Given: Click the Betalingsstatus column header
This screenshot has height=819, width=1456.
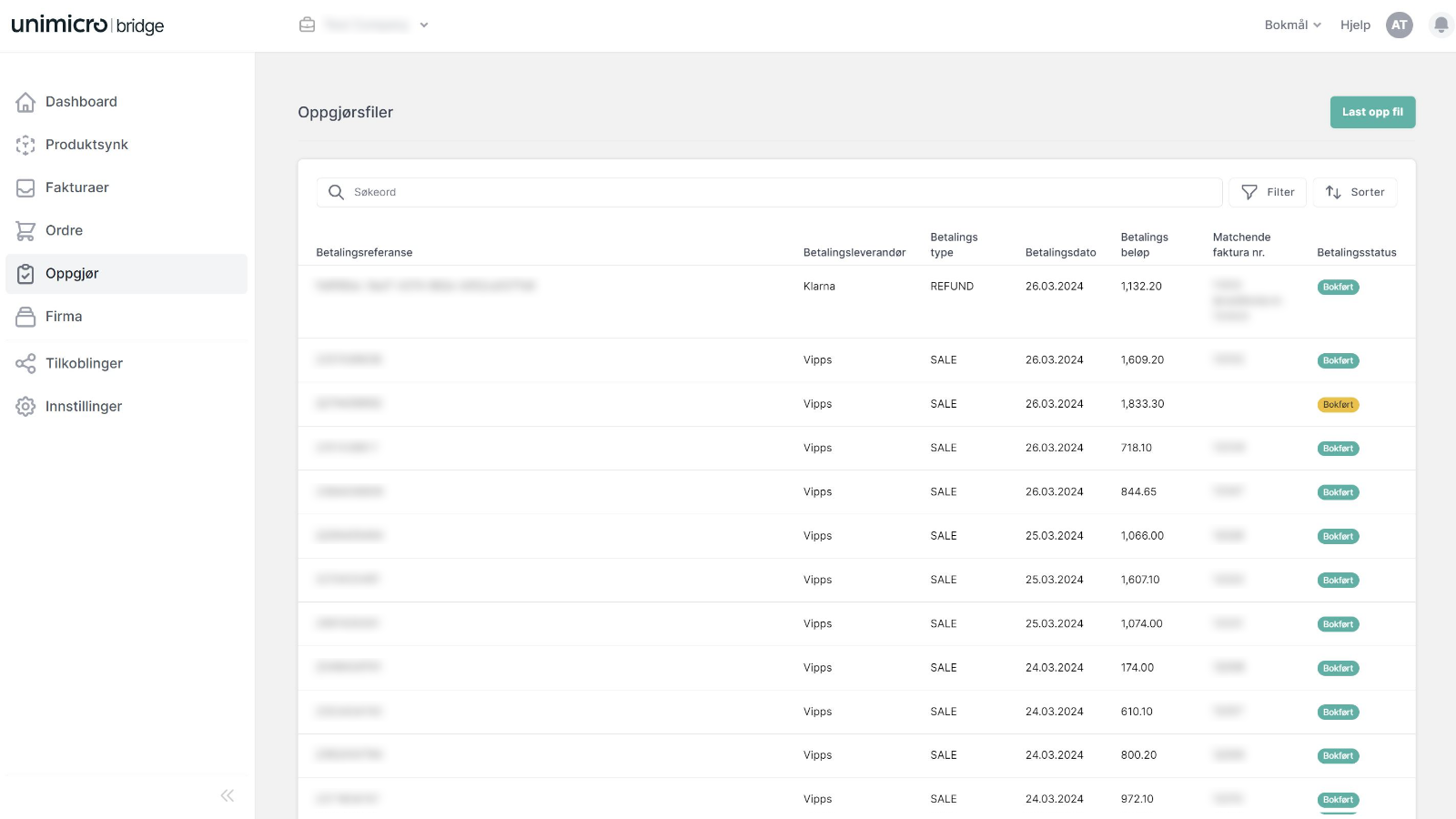Looking at the screenshot, I should [1356, 253].
